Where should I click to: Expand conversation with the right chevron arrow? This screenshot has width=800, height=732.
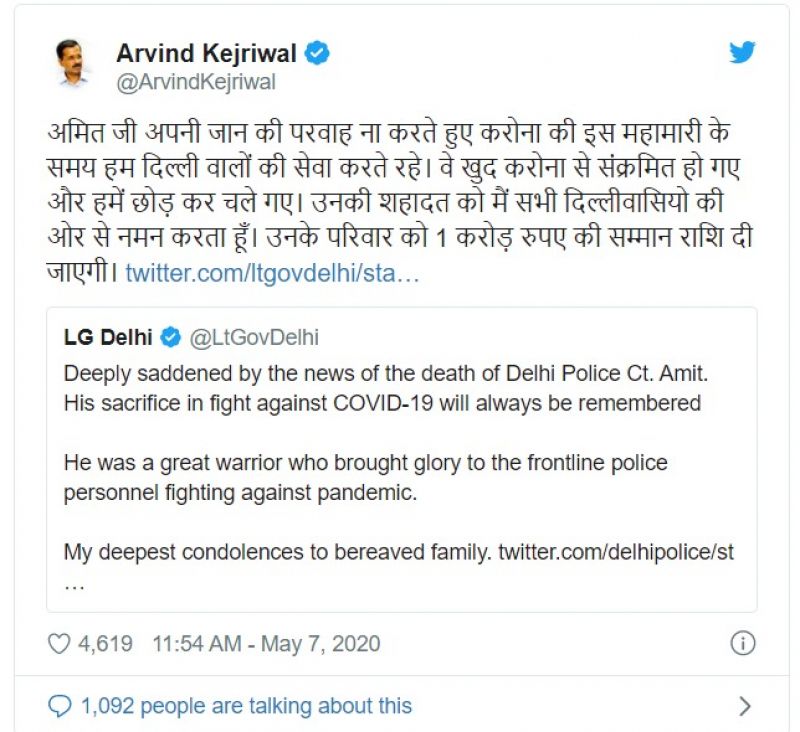point(744,706)
